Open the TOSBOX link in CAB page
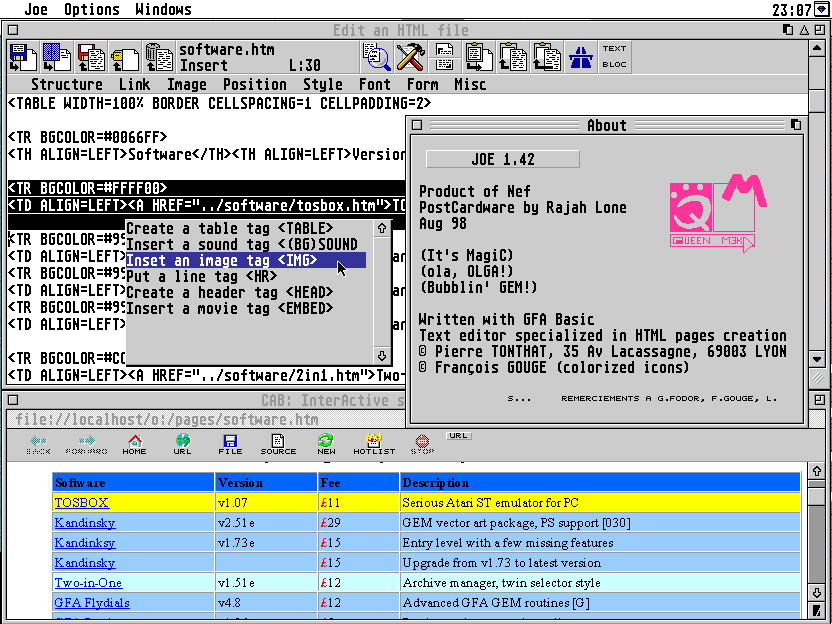The image size is (832, 624). click(81, 502)
